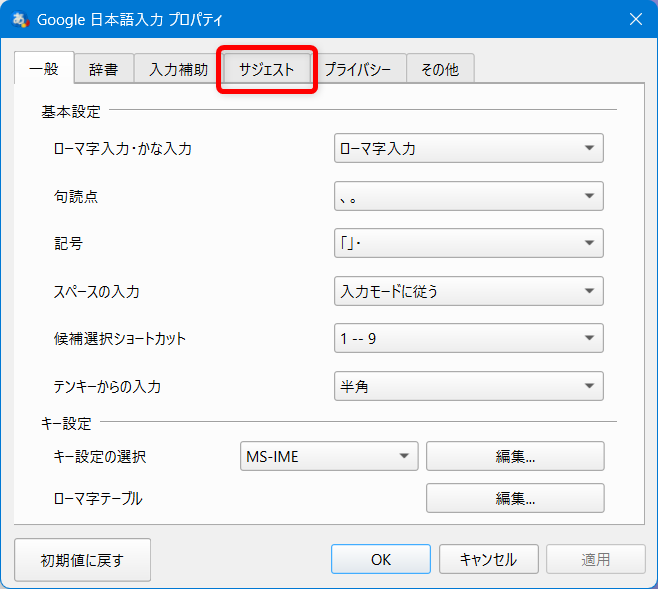Open the サジェスト tab
This screenshot has width=658, height=589.
click(266, 69)
